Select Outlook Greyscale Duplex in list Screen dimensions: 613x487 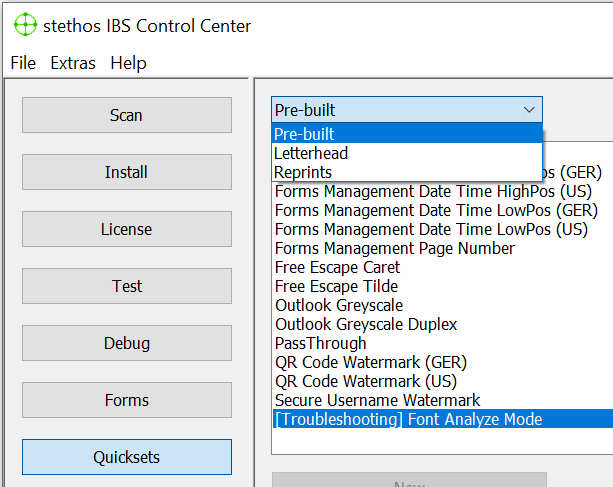click(366, 324)
